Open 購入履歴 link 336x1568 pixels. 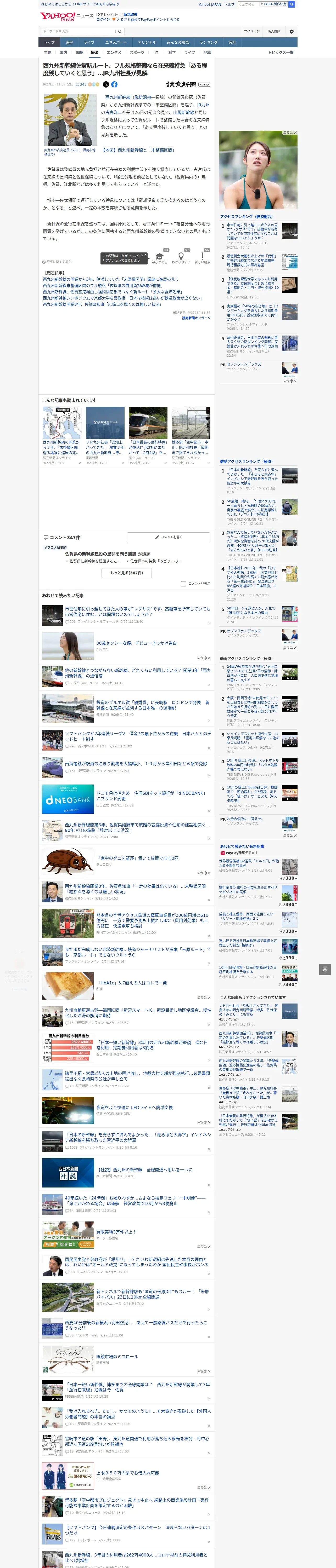274,31
